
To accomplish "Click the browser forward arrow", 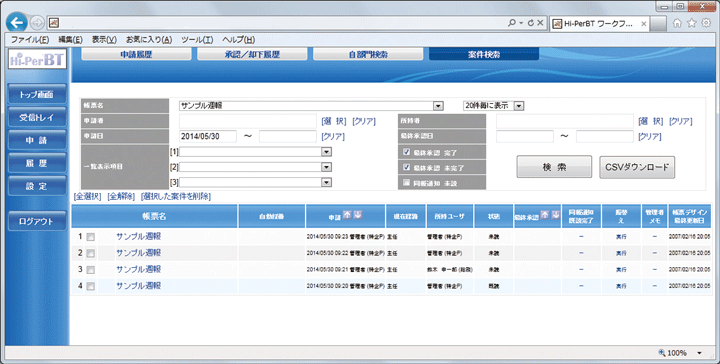I will [x=37, y=22].
